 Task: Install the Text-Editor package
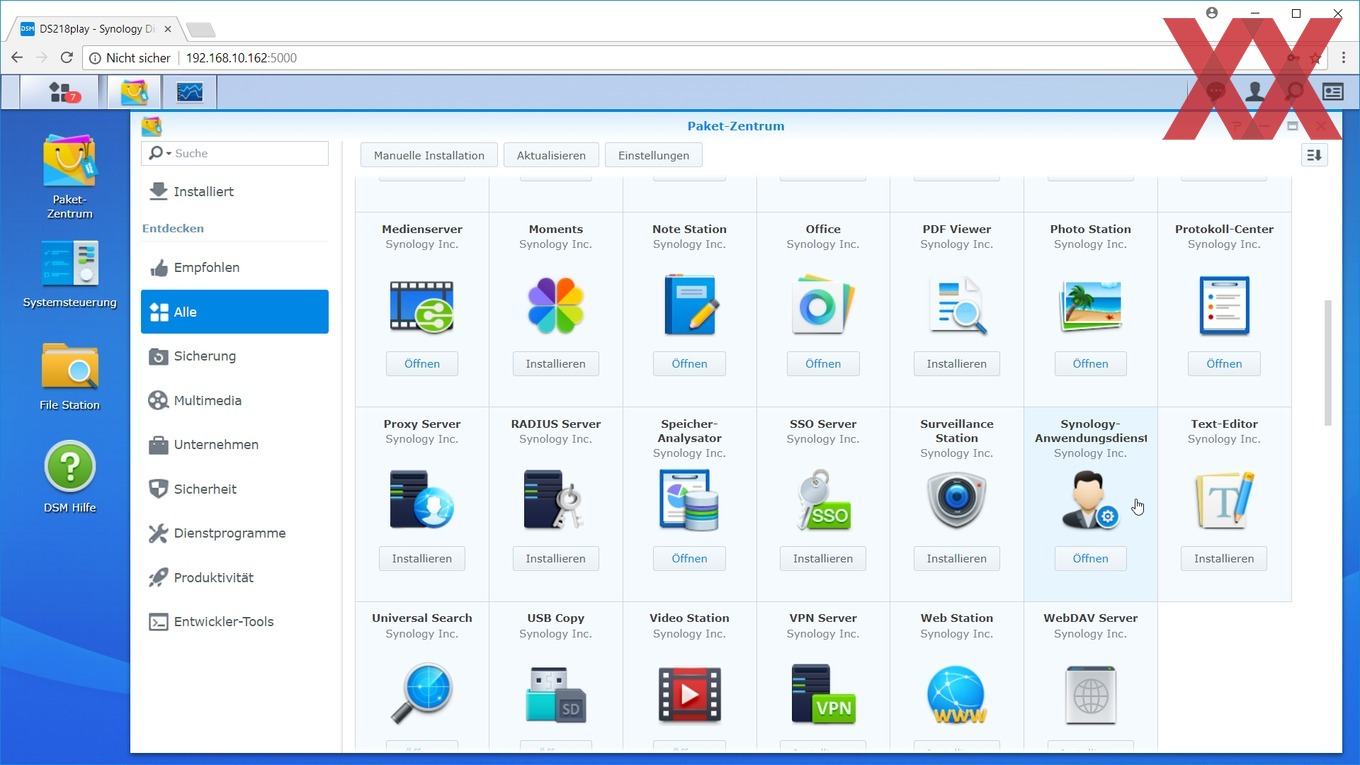(1224, 558)
